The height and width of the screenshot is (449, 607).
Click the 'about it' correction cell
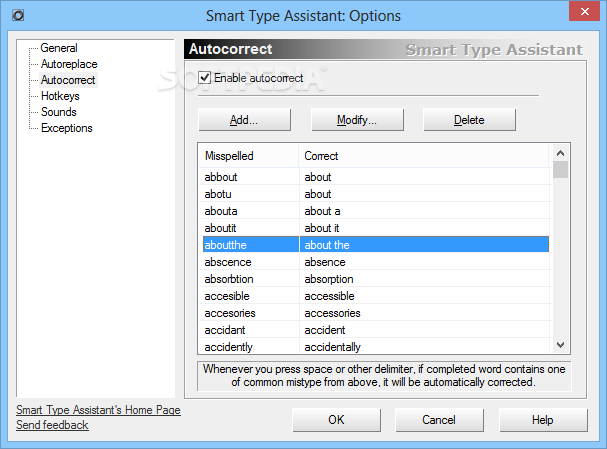pos(424,228)
